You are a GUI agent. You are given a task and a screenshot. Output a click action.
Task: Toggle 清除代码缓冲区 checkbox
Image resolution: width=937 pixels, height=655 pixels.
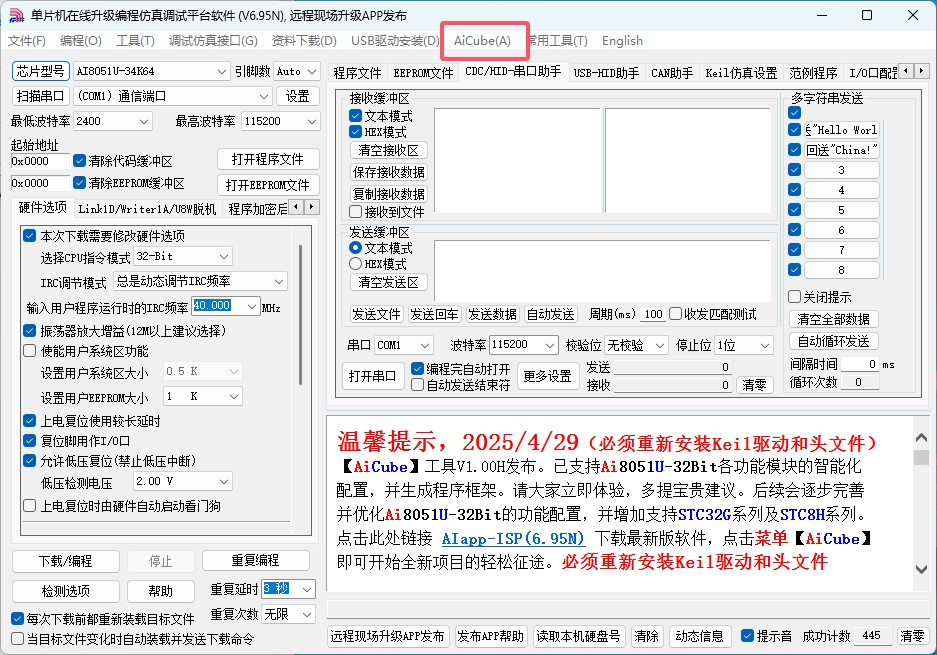coord(79,161)
